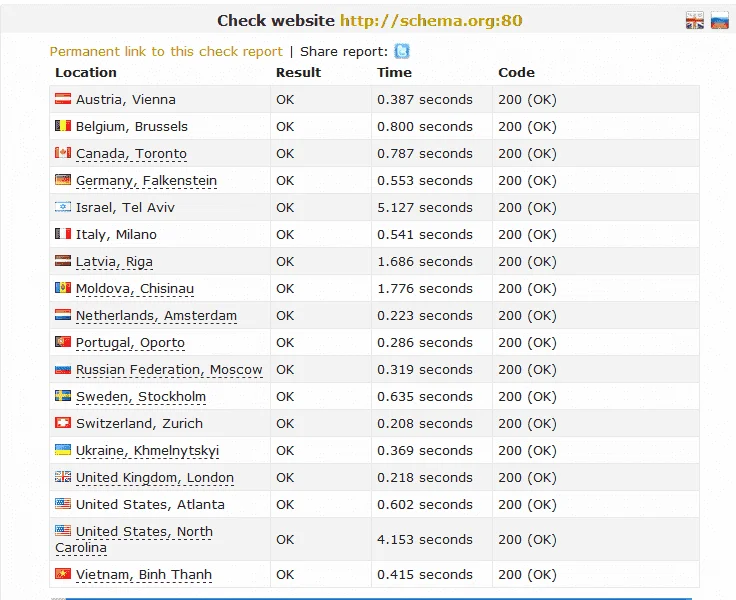Click the Israel flag icon
The width and height of the screenshot is (736, 600).
pos(63,207)
